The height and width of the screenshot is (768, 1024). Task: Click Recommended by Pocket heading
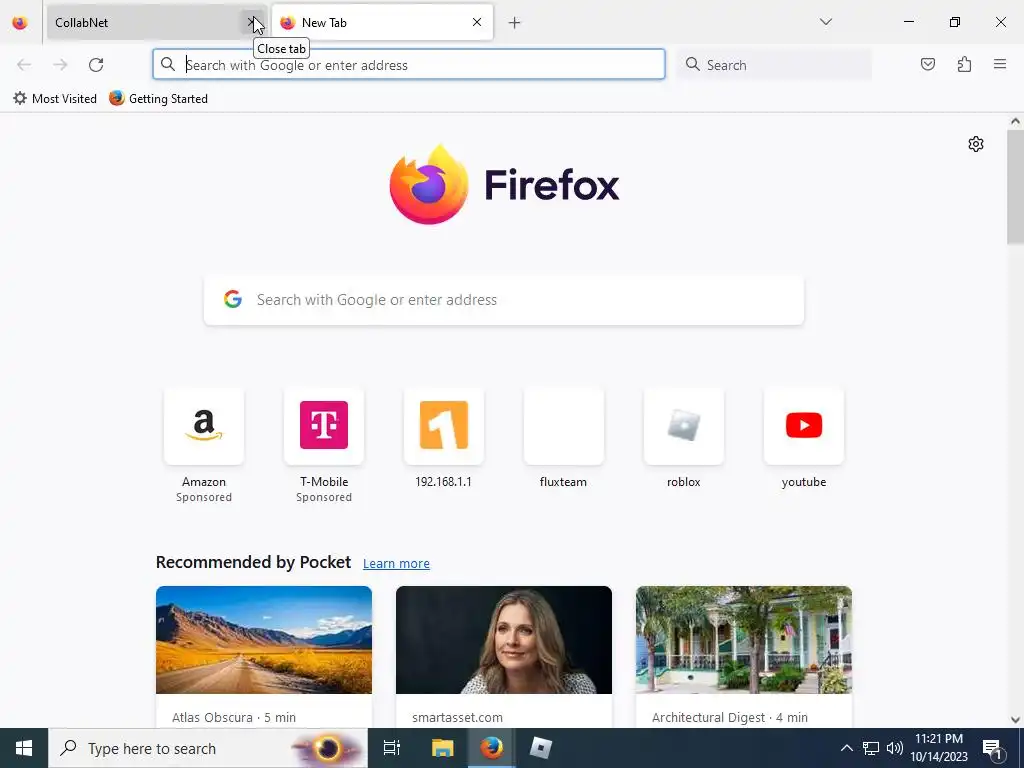click(x=253, y=562)
